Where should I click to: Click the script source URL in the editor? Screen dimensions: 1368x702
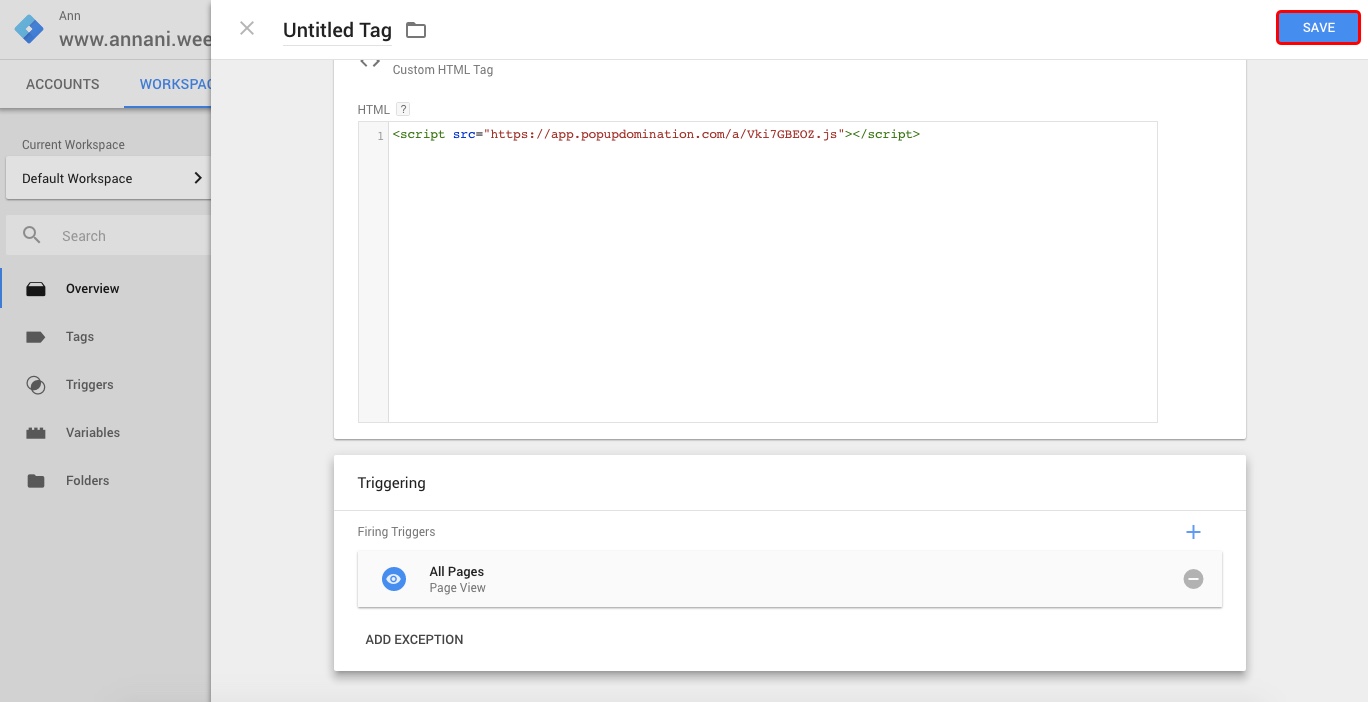click(665, 134)
